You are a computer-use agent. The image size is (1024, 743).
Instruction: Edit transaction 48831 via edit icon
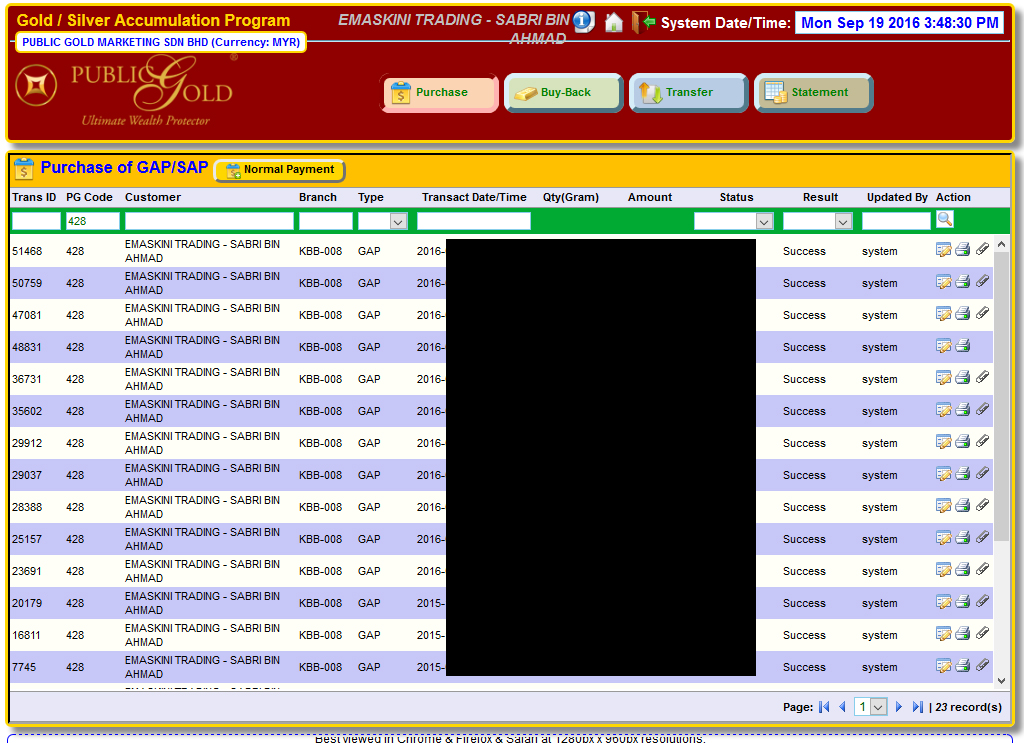943,345
